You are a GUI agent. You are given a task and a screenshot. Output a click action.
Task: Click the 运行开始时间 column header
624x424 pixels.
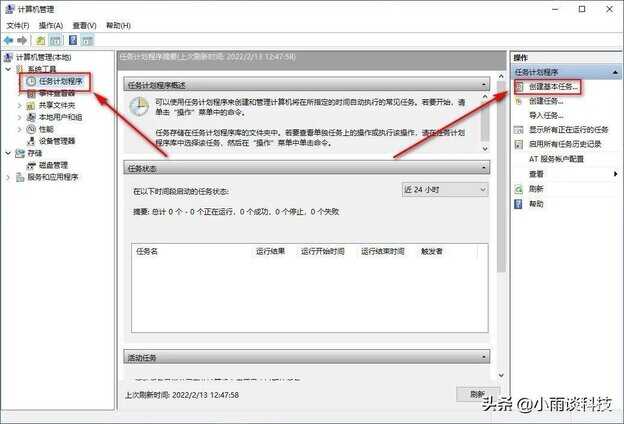323,252
